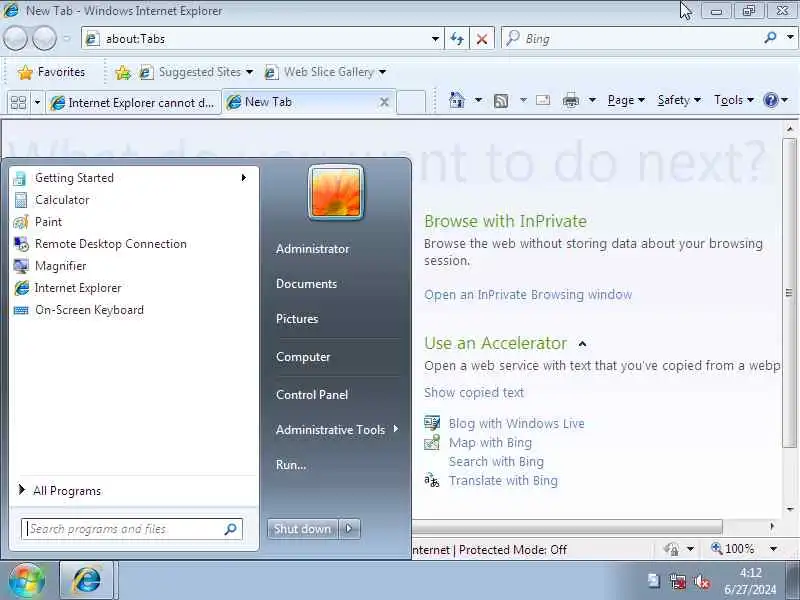Screen dimensions: 800x600
Task: Open the zoom level dropdown arrow
Action: click(x=773, y=549)
